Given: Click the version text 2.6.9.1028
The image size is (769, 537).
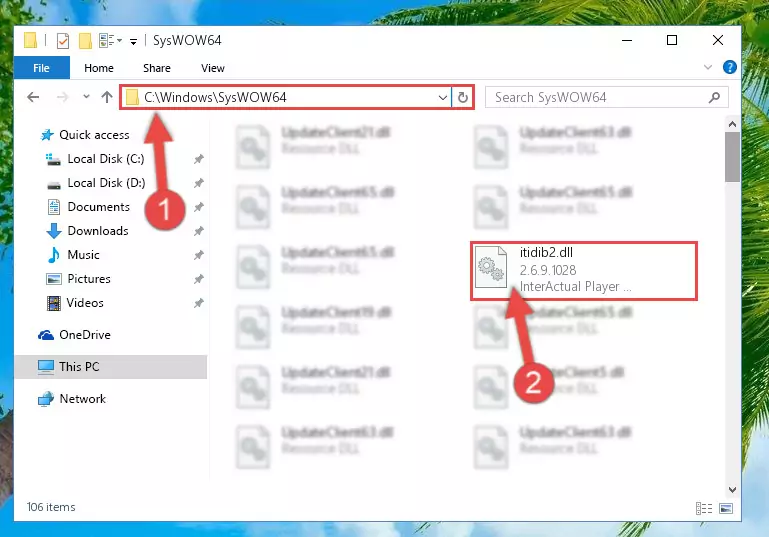Looking at the screenshot, I should tap(548, 270).
